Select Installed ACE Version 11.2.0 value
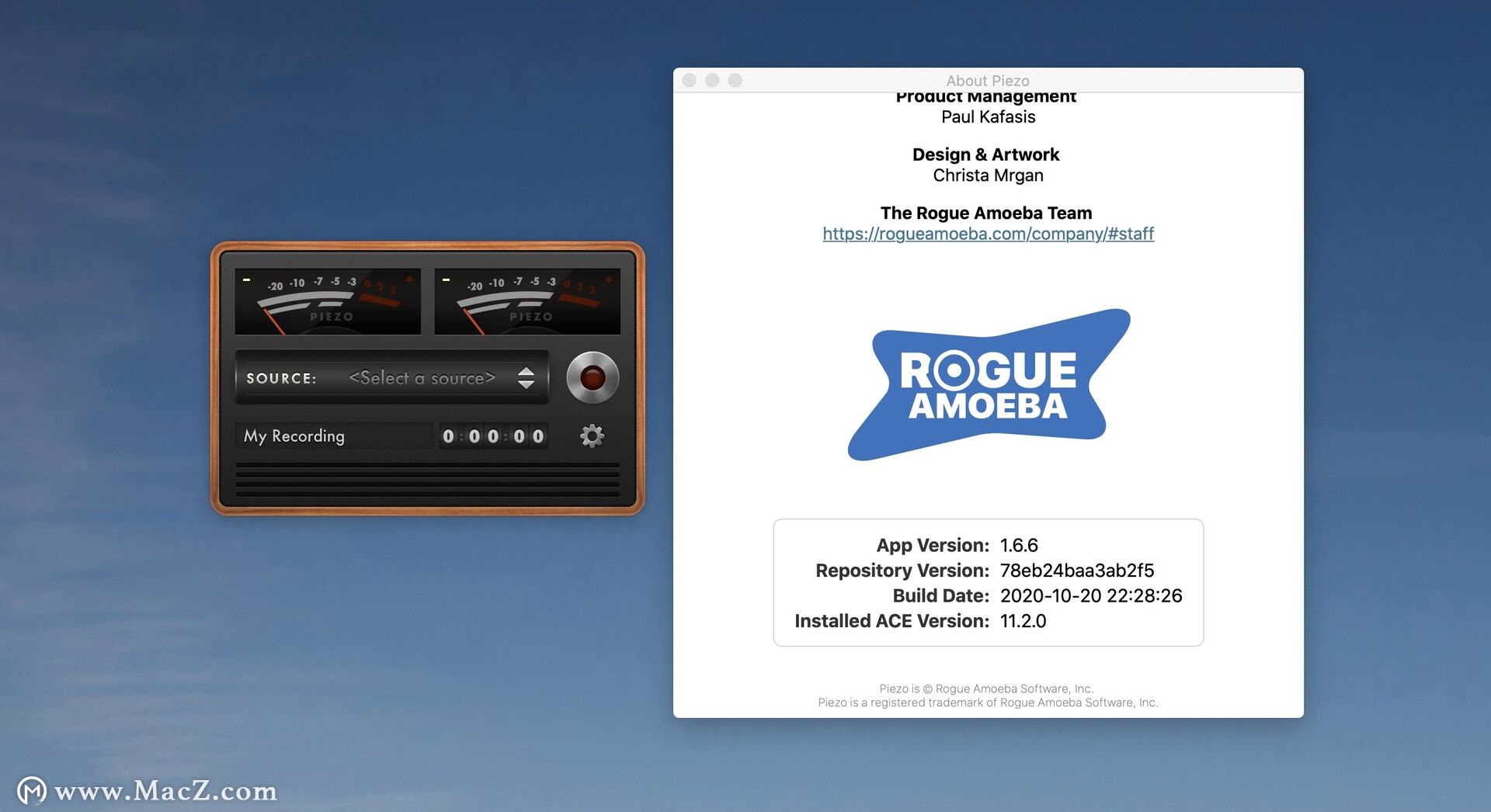Image resolution: width=1491 pixels, height=812 pixels. (1023, 621)
